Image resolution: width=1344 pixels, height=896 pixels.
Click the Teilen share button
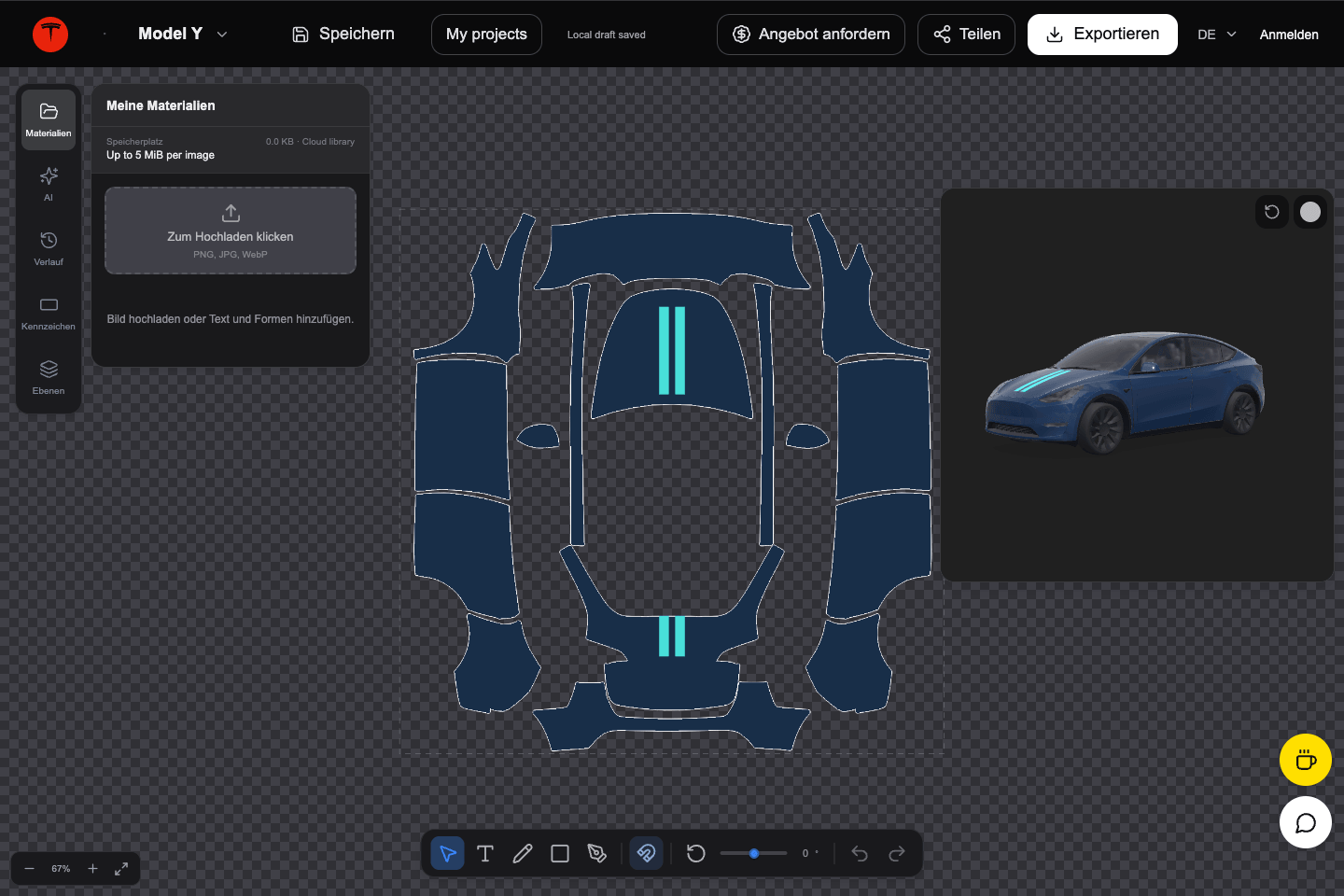966,35
